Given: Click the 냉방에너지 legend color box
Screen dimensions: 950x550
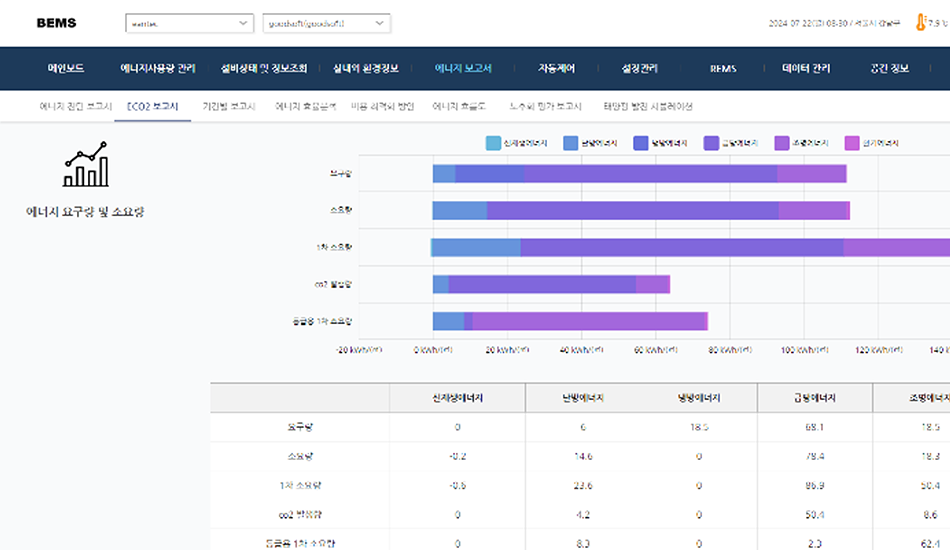Looking at the screenshot, I should (643, 143).
